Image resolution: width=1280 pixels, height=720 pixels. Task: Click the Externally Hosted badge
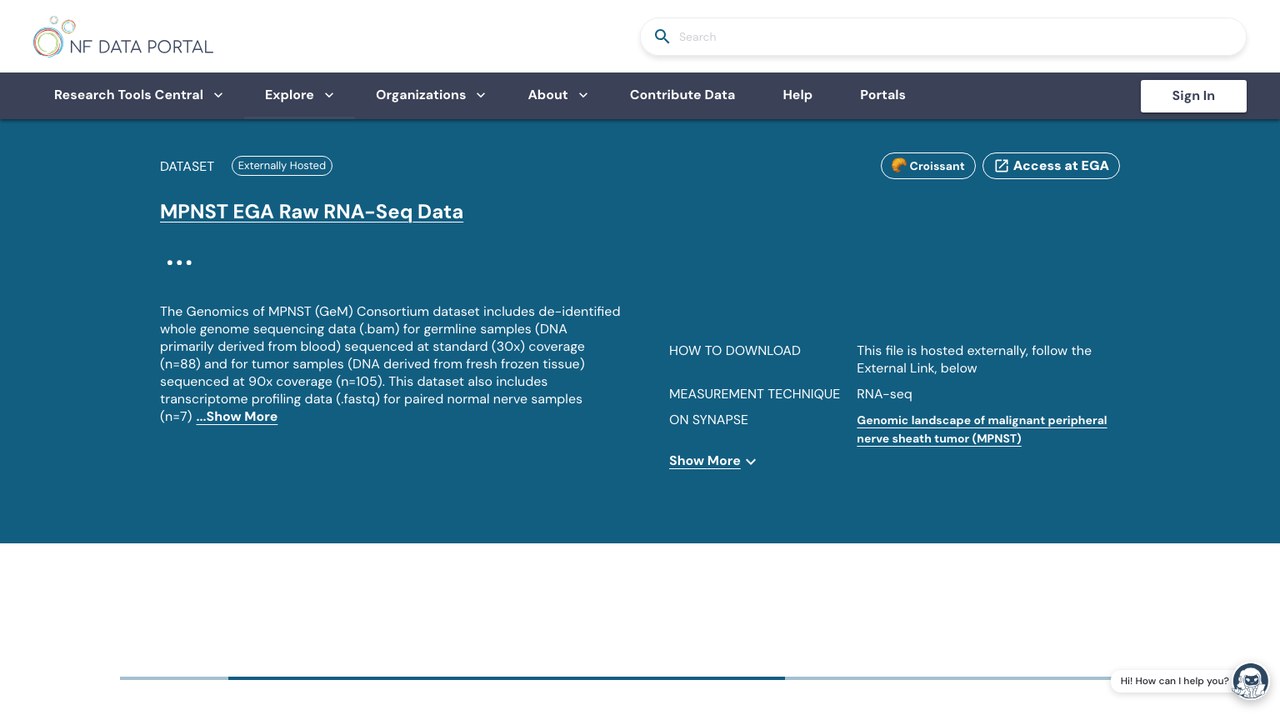(x=282, y=166)
